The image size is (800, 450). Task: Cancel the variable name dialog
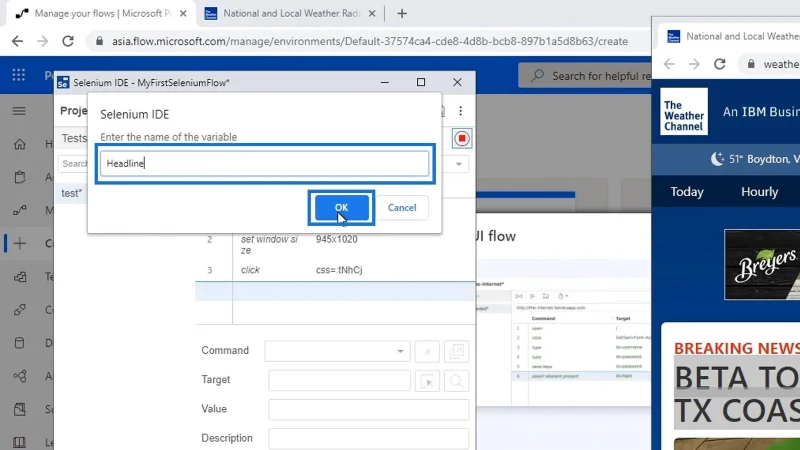402,208
